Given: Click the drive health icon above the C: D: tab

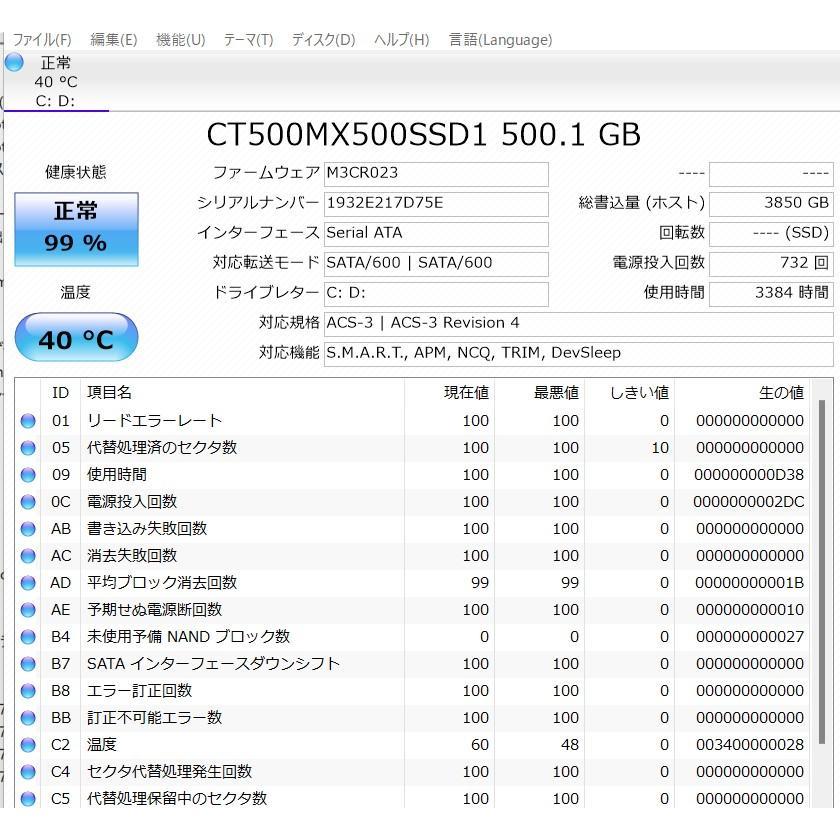Looking at the screenshot, I should pyautogui.click(x=14, y=62).
